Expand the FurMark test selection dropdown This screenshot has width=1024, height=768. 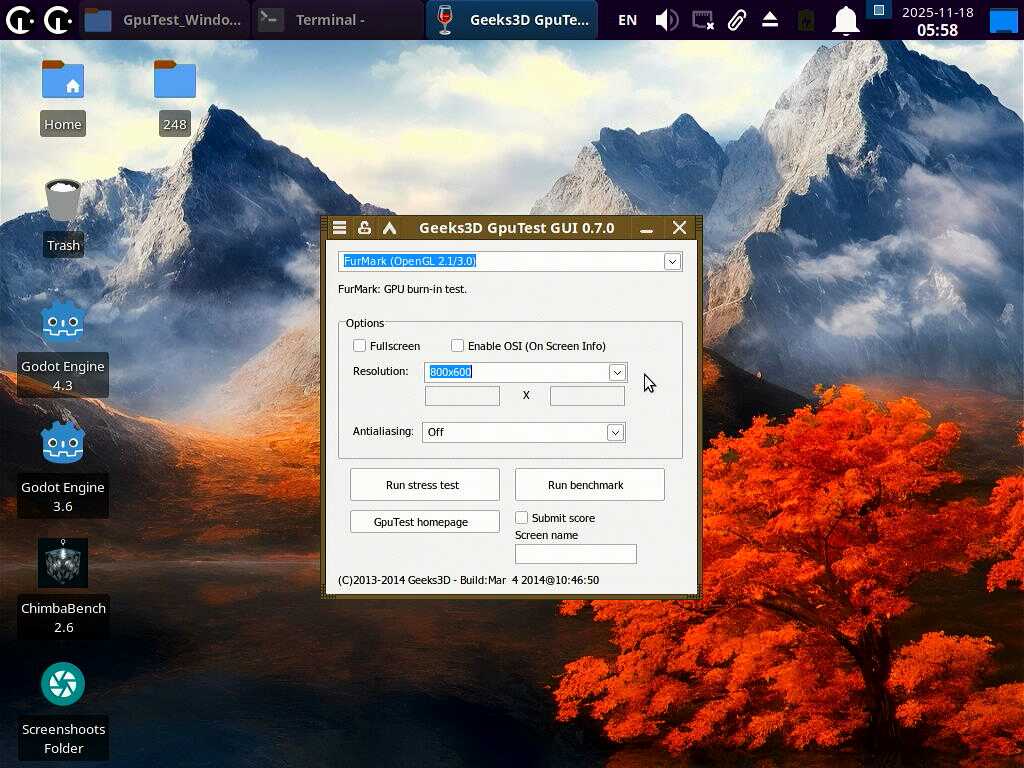coord(673,262)
